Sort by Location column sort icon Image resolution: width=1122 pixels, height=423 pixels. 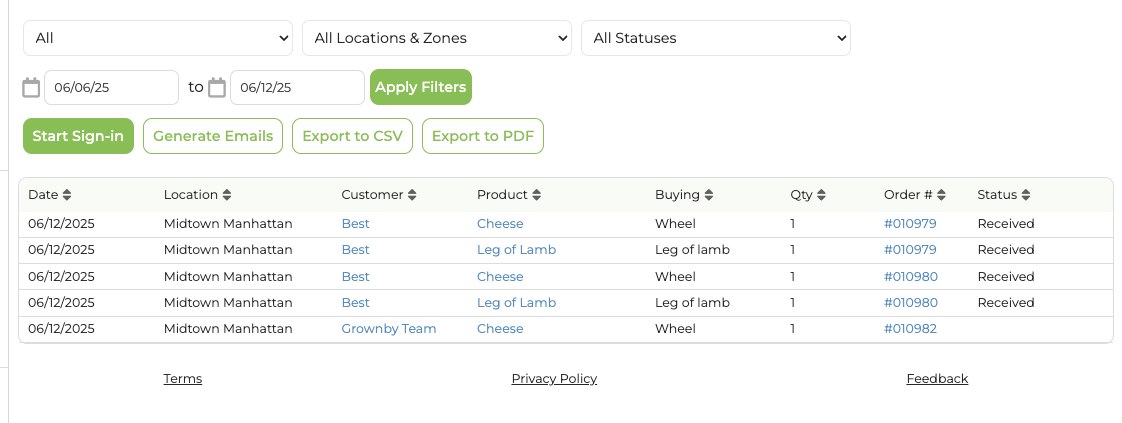[x=226, y=195]
